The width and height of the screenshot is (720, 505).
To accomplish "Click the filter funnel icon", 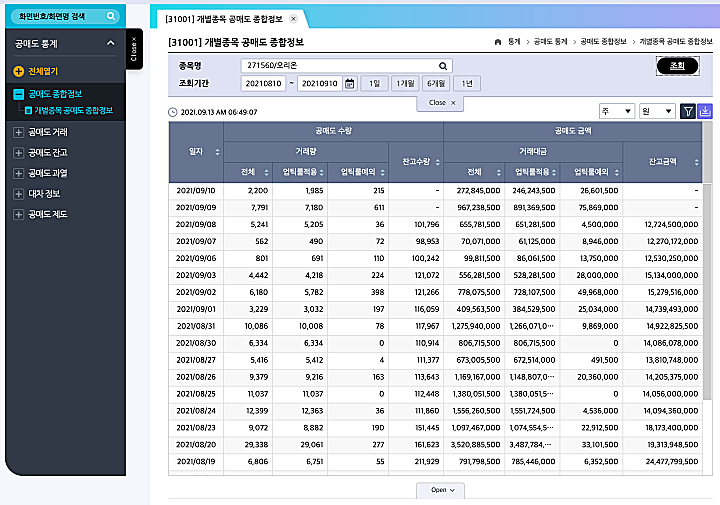I will coord(687,111).
